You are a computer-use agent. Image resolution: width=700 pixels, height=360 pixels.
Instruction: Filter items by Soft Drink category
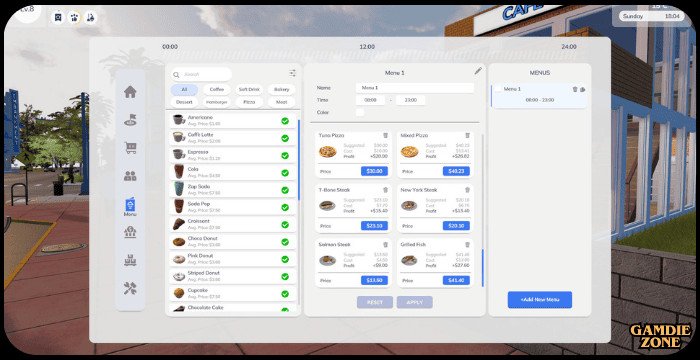249,90
